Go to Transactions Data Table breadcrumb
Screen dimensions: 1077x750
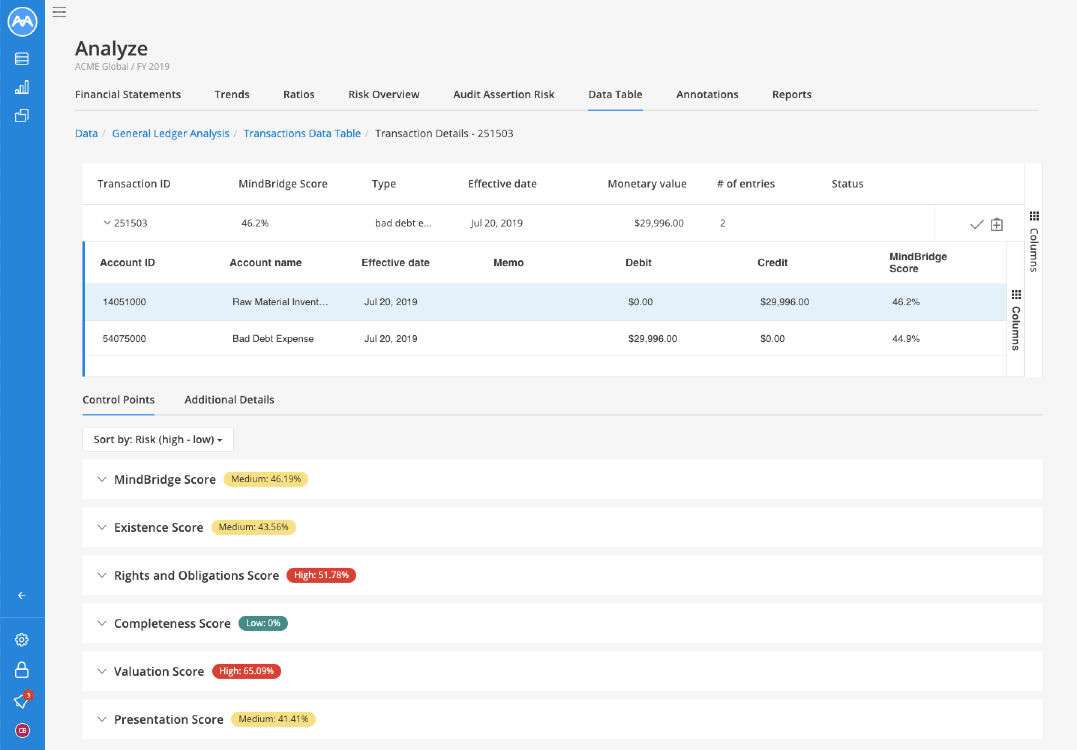pyautogui.click(x=302, y=133)
